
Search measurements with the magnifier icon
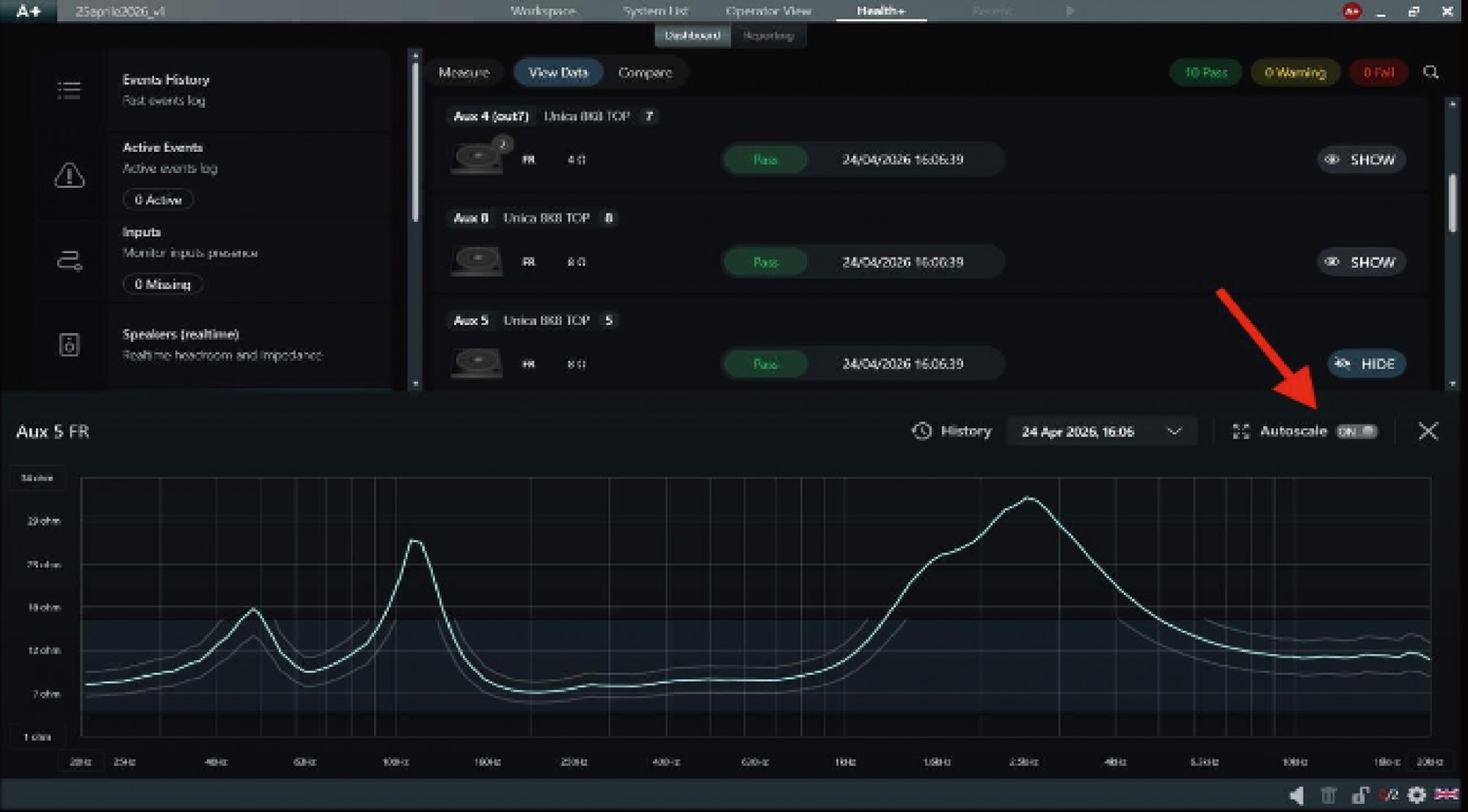(1431, 72)
